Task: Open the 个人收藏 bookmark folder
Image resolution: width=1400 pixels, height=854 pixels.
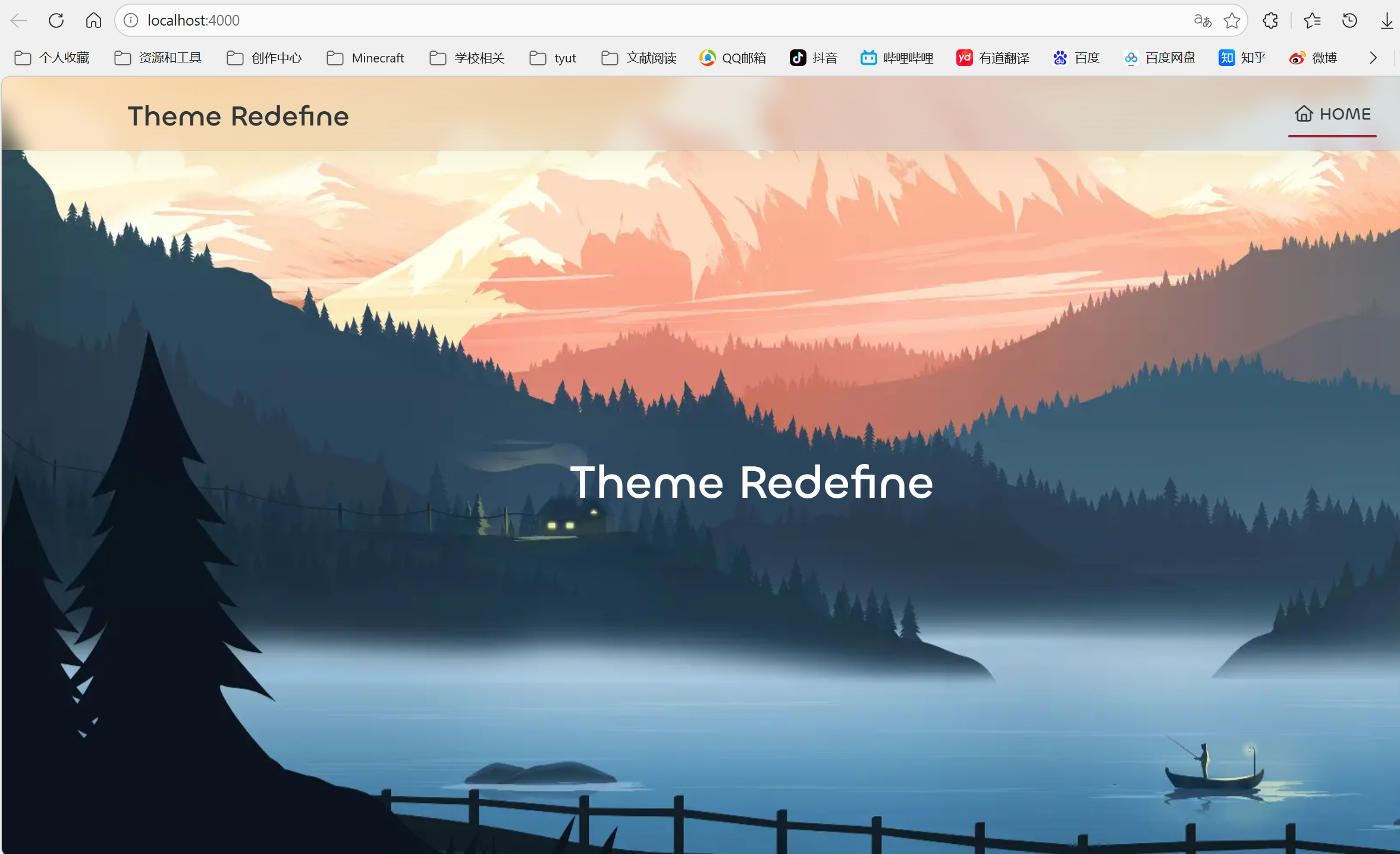Action: click(52, 58)
